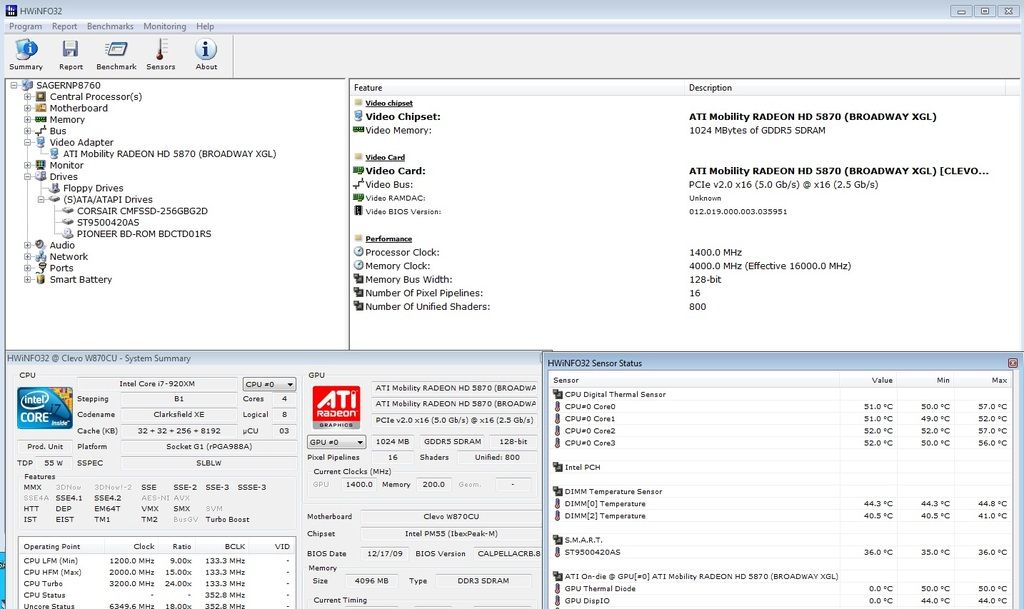Click the PIONEER BD-ROM disc drive icon
The image size is (1024, 609).
[x=68, y=234]
